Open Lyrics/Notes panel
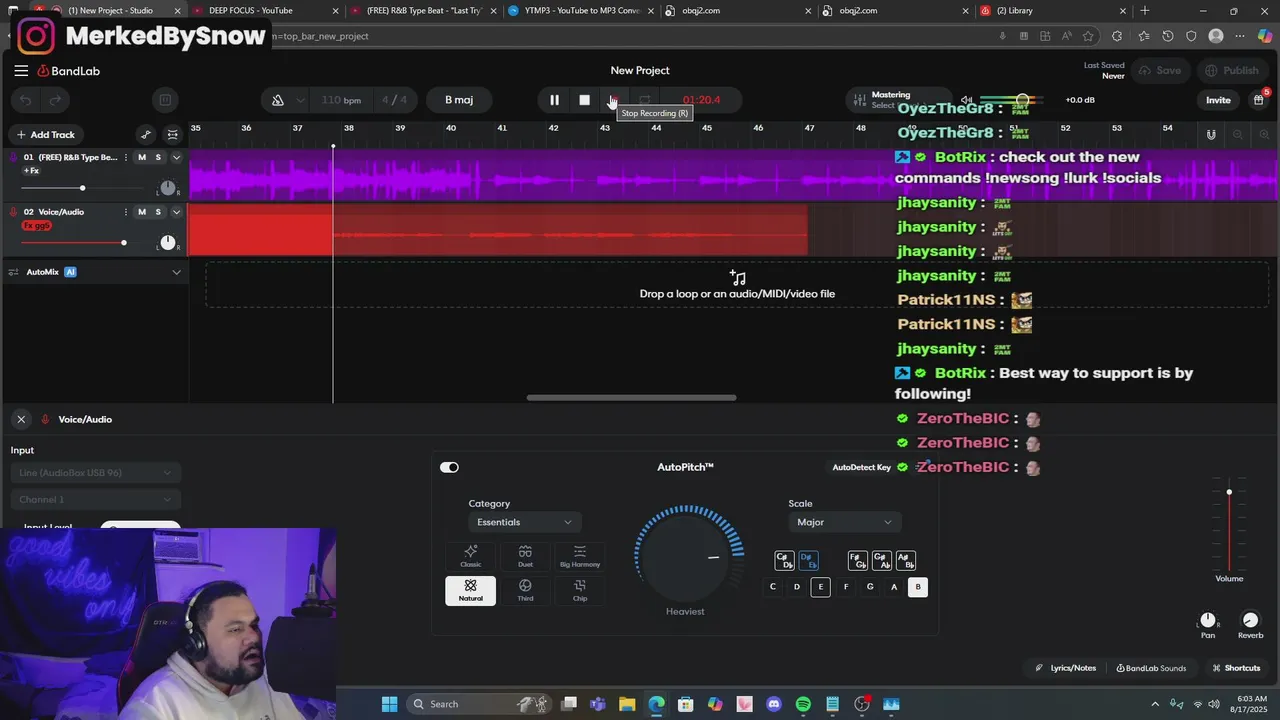The height and width of the screenshot is (720, 1280). (x=1066, y=668)
